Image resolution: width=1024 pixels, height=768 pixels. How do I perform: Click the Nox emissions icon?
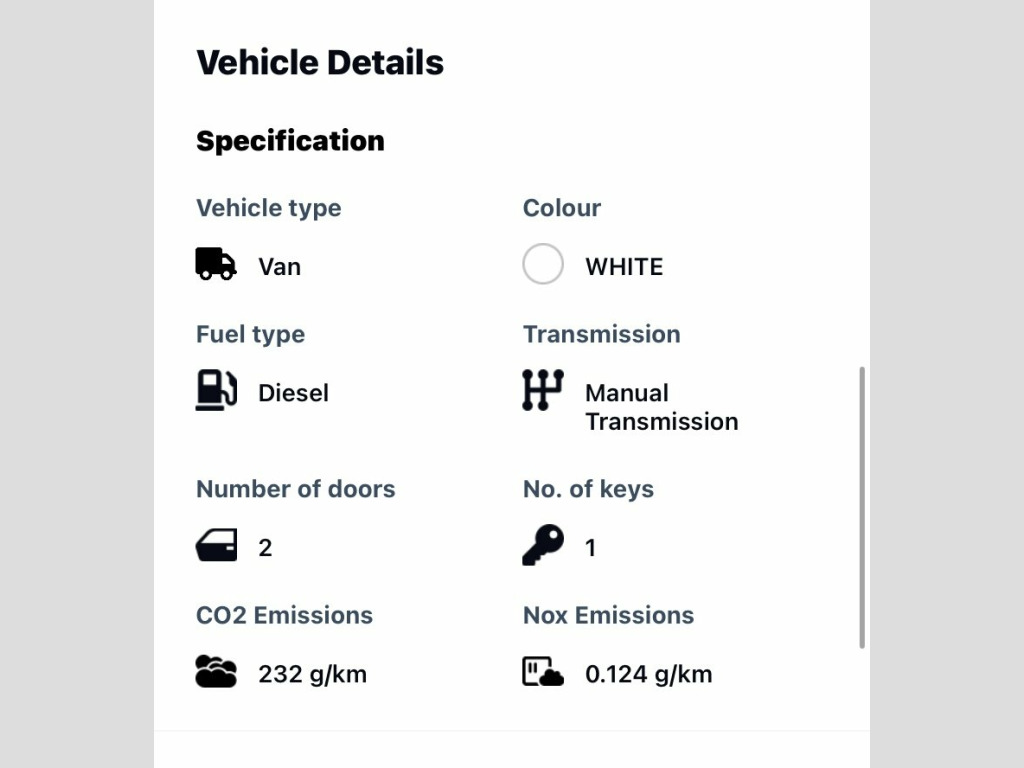click(x=543, y=671)
